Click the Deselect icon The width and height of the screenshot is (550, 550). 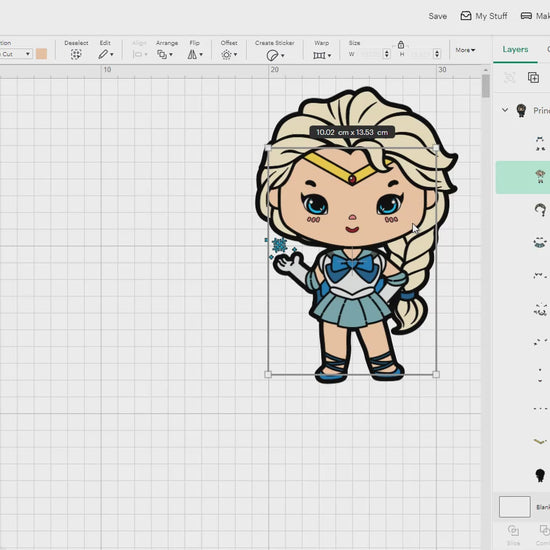pos(76,54)
